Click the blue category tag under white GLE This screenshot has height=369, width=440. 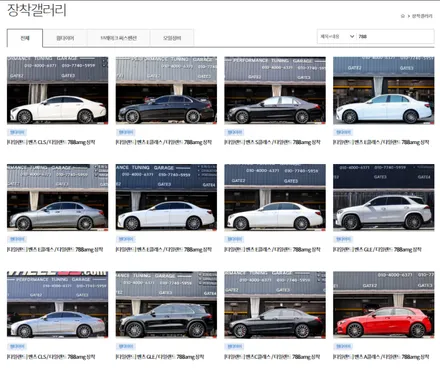[343, 239]
